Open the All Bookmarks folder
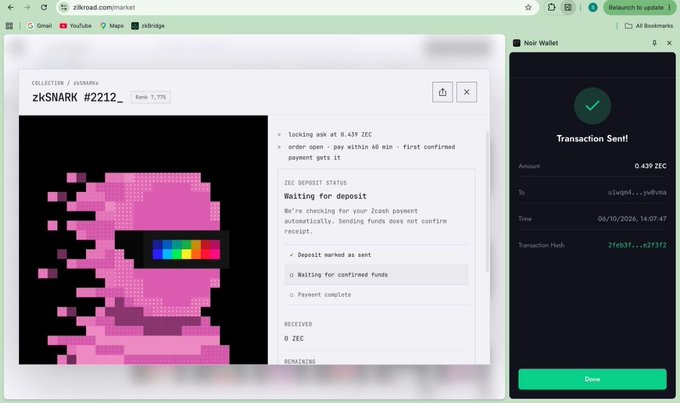 click(649, 26)
